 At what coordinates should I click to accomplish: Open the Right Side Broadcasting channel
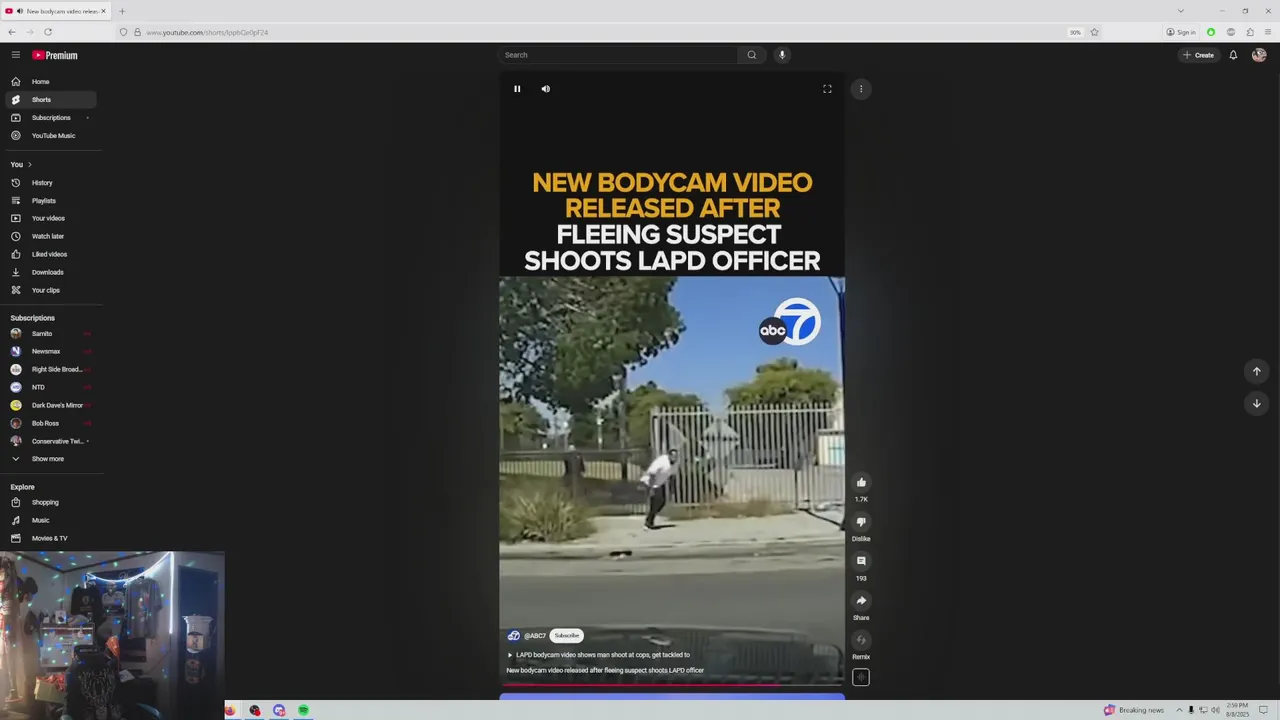(x=50, y=369)
